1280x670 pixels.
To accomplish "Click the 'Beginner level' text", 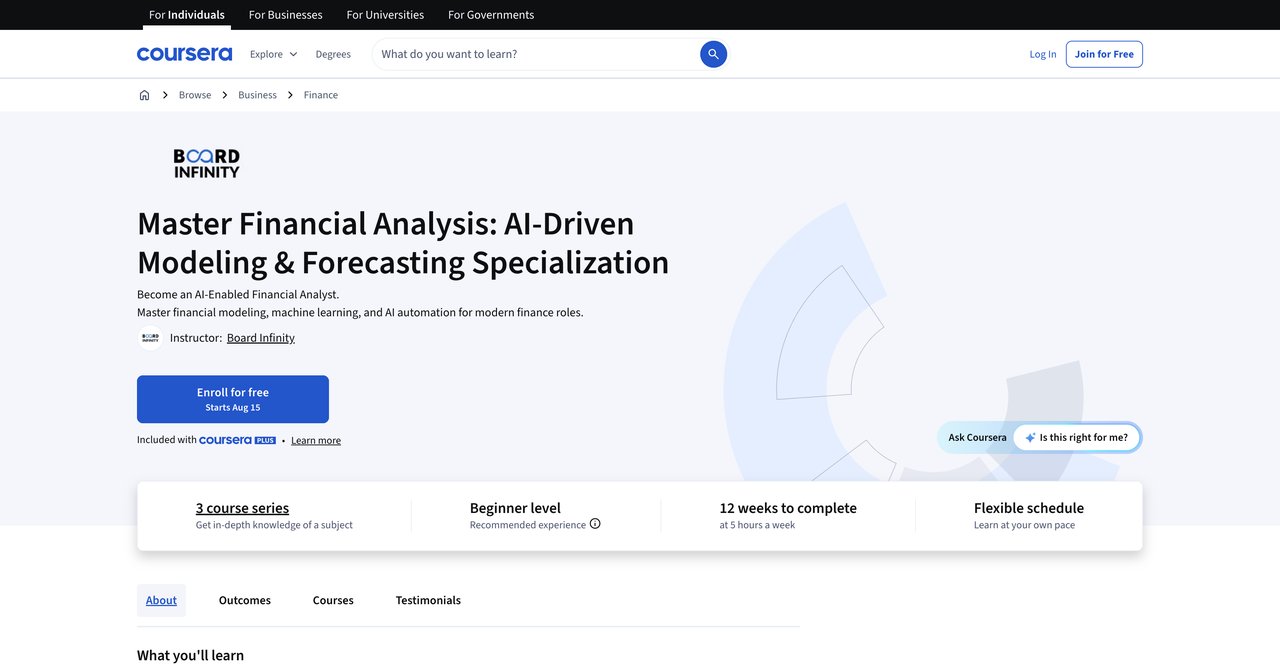I will click(515, 508).
